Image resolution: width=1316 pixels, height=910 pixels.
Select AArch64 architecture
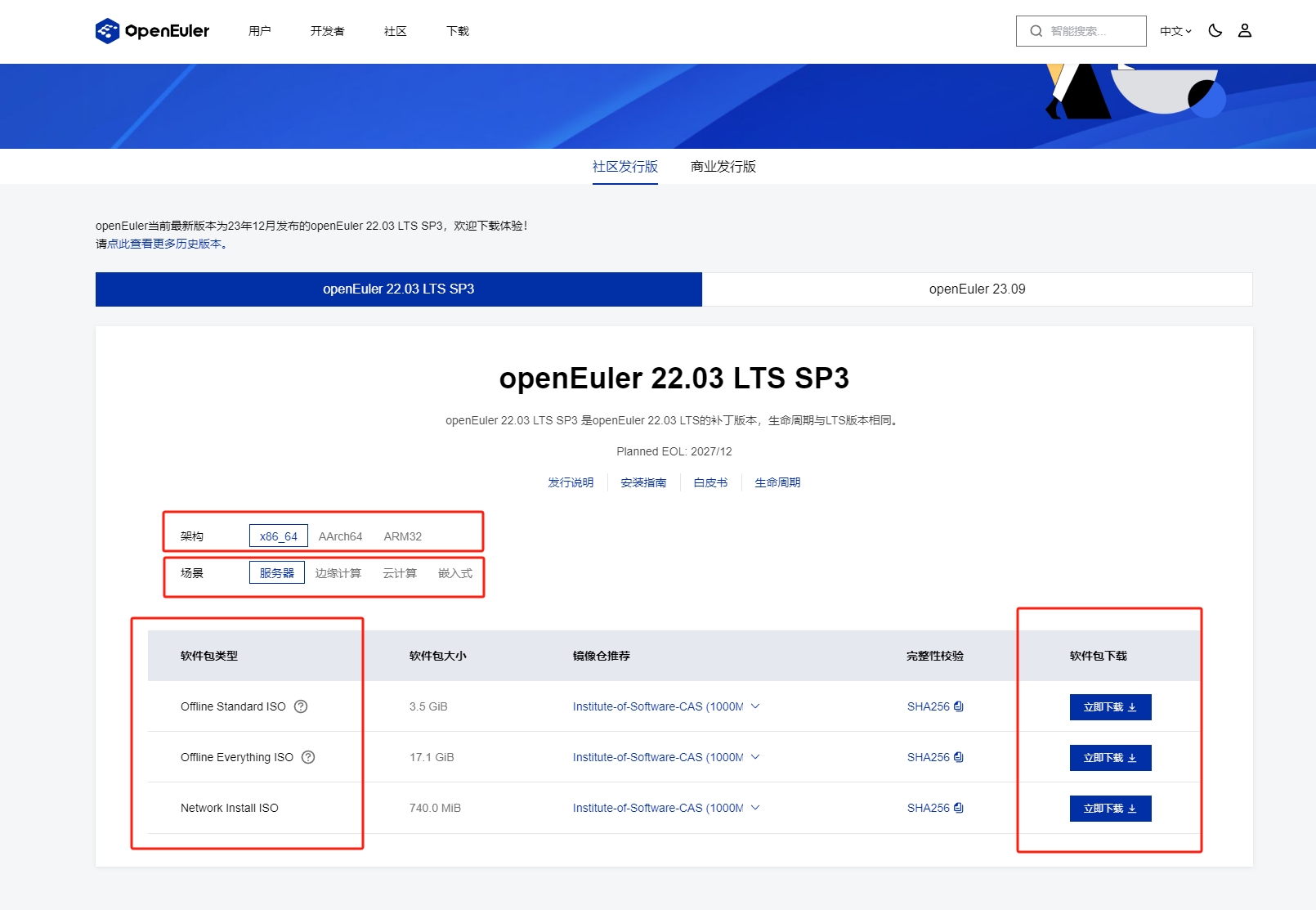point(340,536)
